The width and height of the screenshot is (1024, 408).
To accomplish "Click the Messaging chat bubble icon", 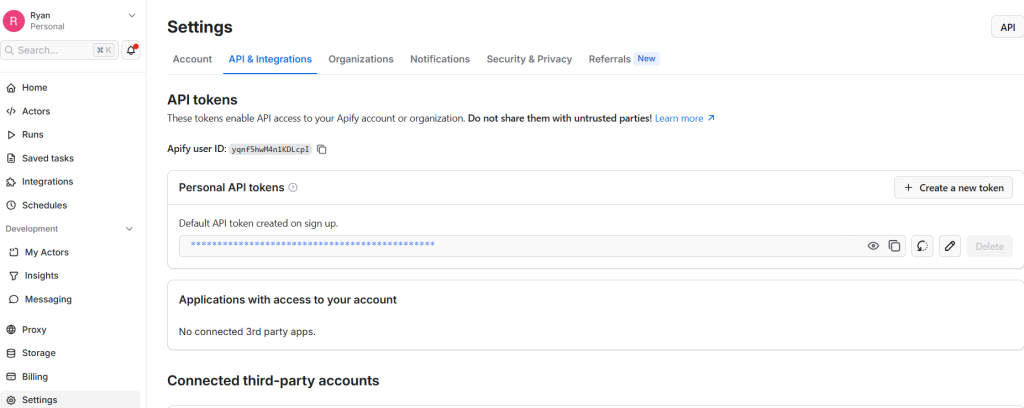I will coord(13,299).
